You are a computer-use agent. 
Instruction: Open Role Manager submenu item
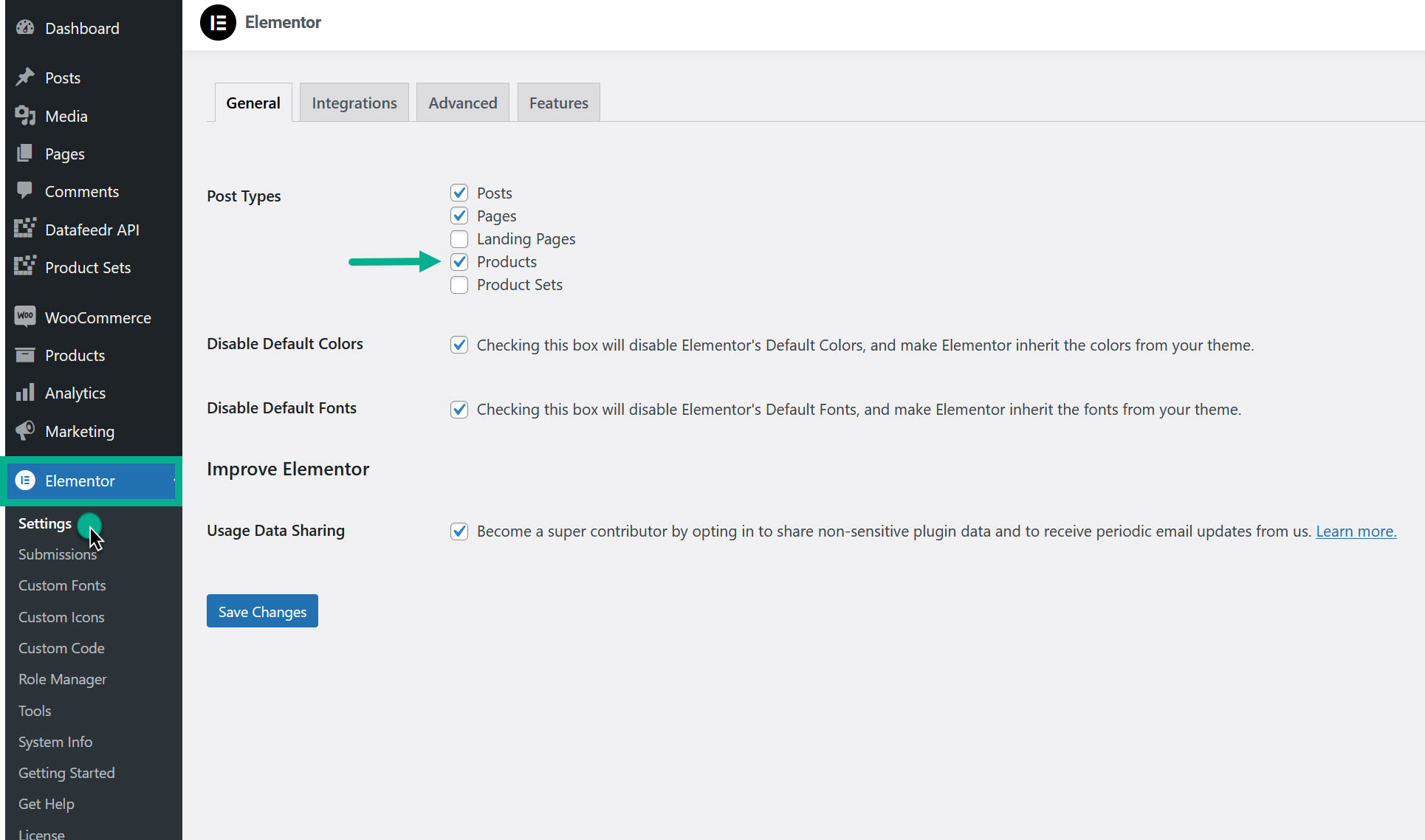pos(63,679)
